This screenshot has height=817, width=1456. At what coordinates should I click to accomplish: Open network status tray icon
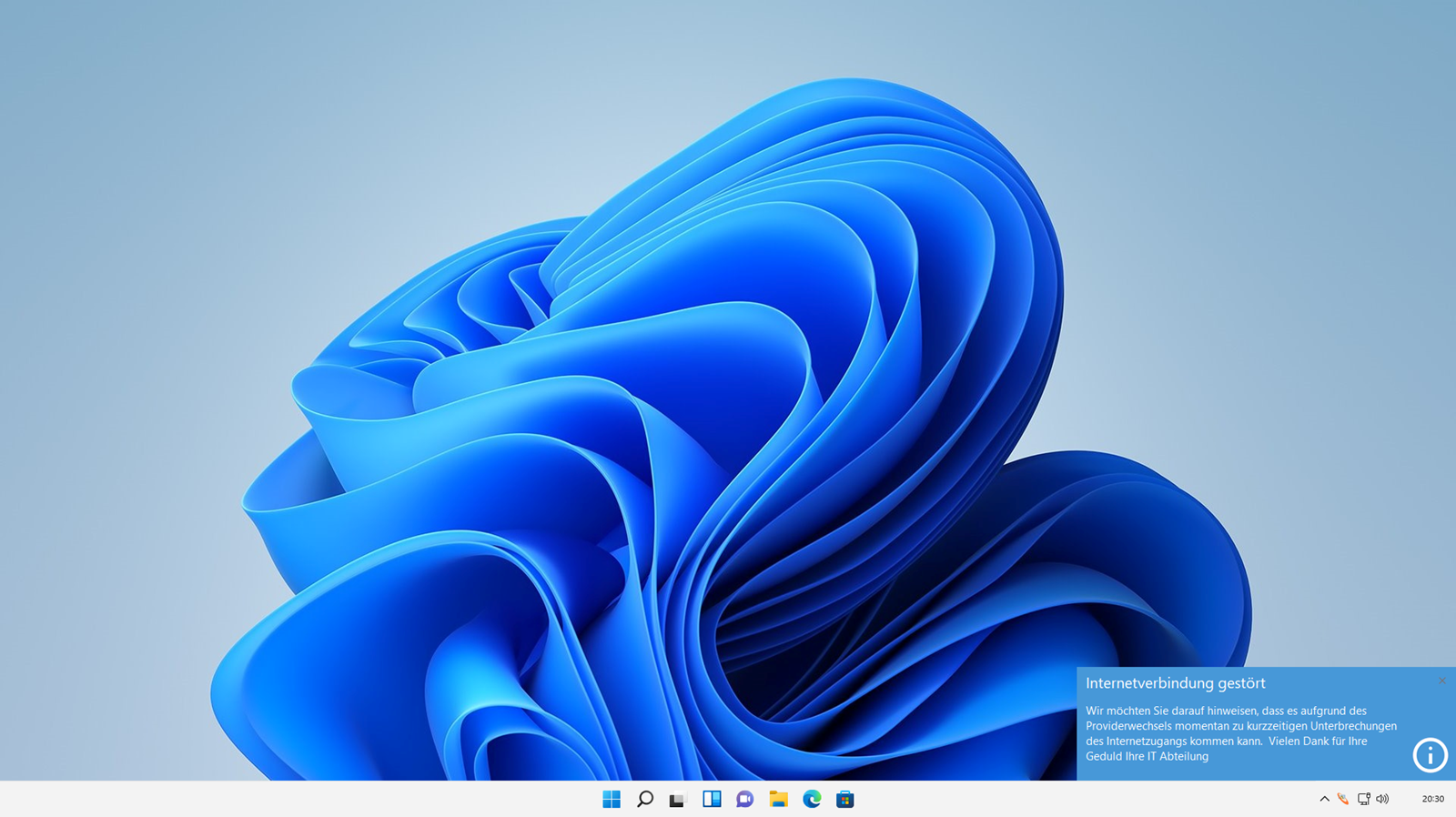coord(1363,799)
